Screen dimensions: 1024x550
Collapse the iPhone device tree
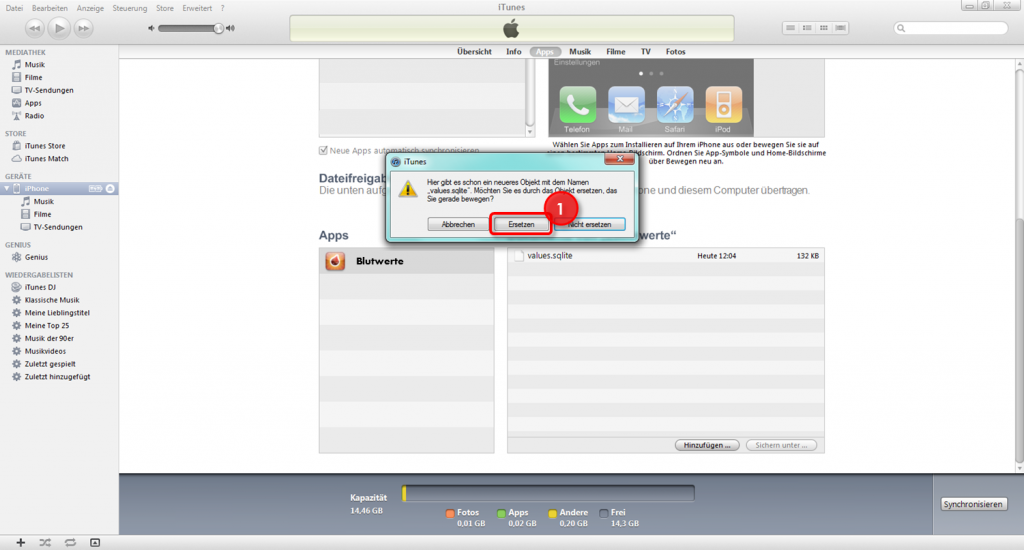(x=7, y=189)
